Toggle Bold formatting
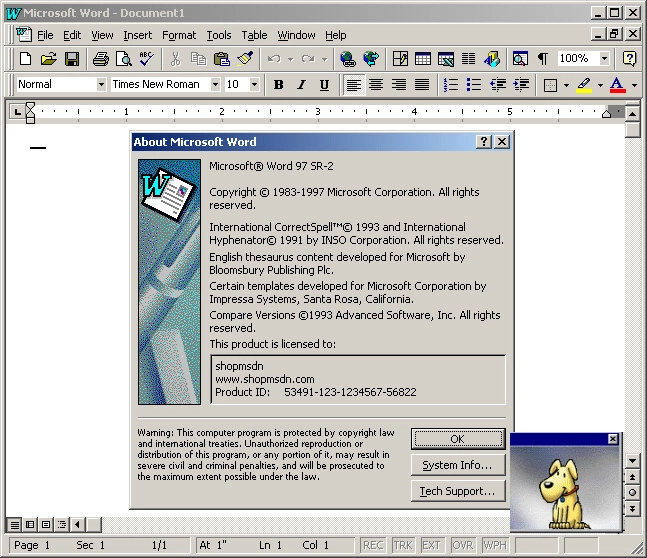Image resolution: width=647 pixels, height=558 pixels. click(279, 85)
